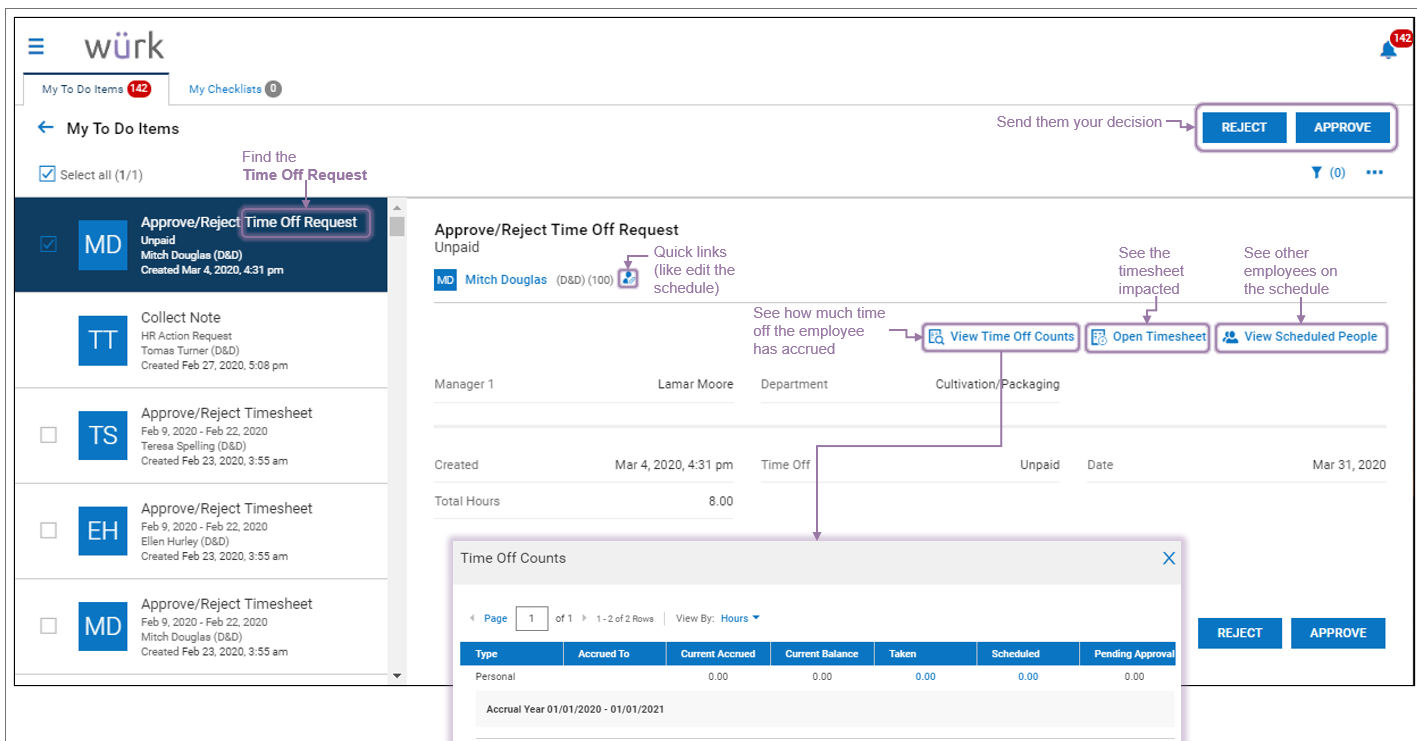This screenshot has height=741, width=1417.
Task: Sort by the Accrued To column header
Action: (615, 654)
